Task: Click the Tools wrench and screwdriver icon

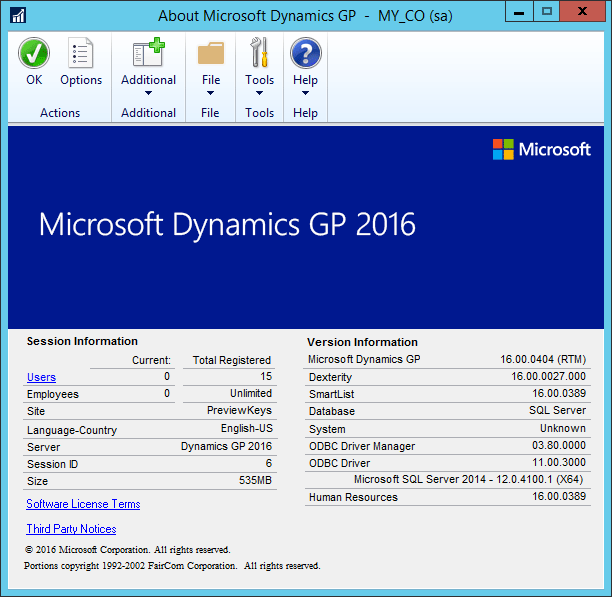Action: pos(259,52)
